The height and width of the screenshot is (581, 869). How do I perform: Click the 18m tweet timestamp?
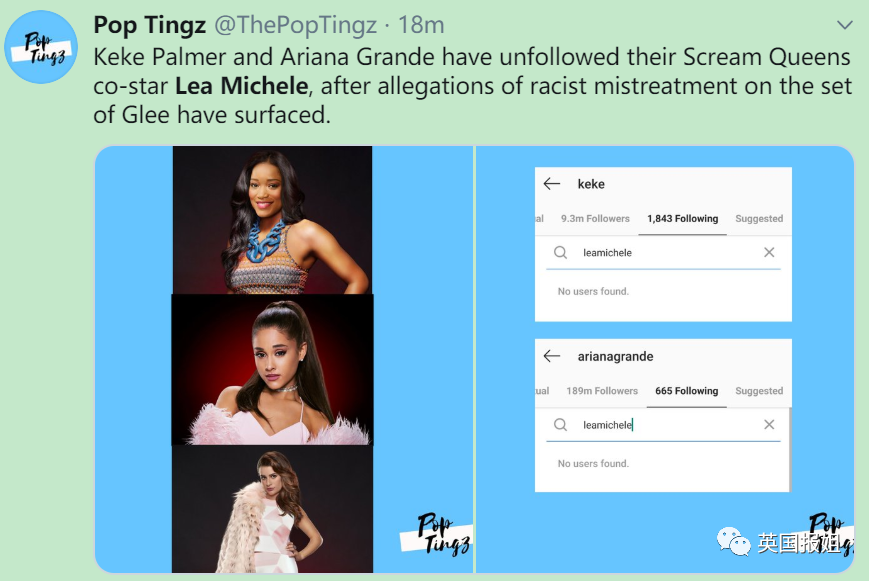[421, 25]
